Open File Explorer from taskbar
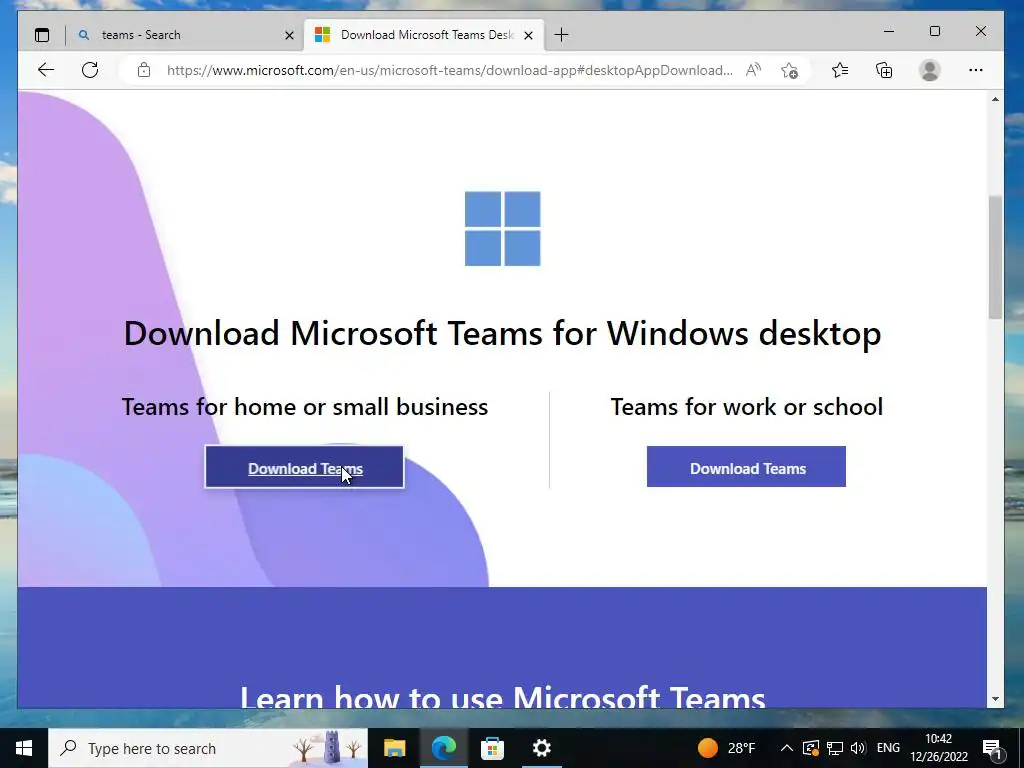Screen dimensions: 1024x768 (x=394, y=748)
